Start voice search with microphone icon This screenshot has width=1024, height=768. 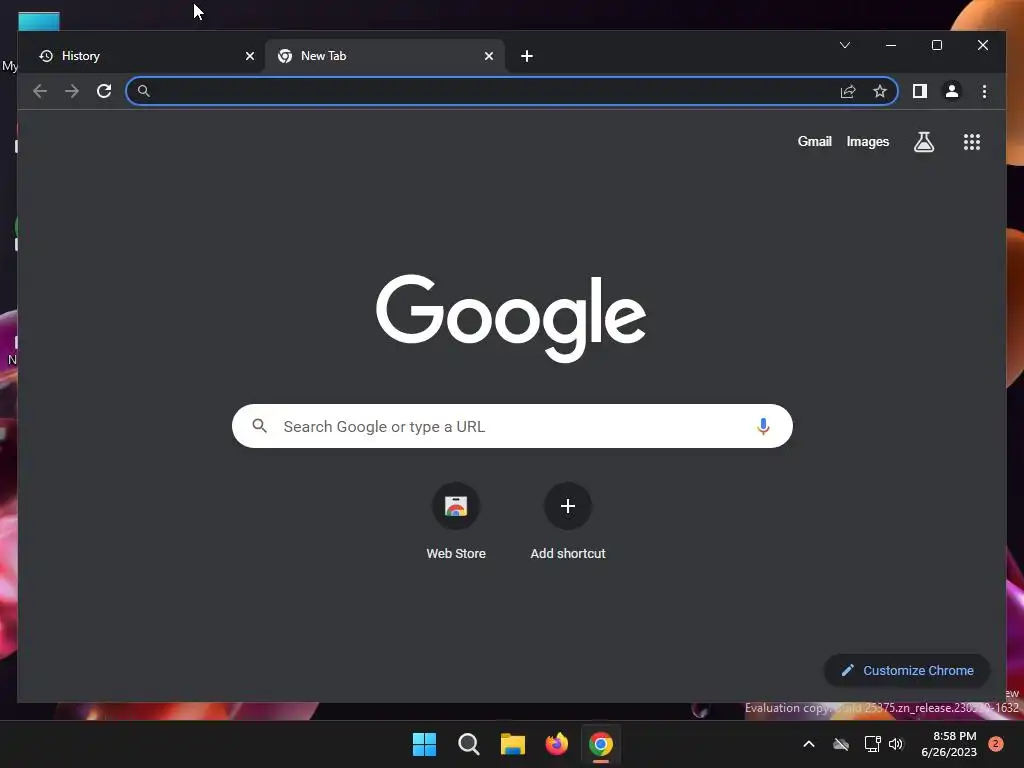click(763, 426)
